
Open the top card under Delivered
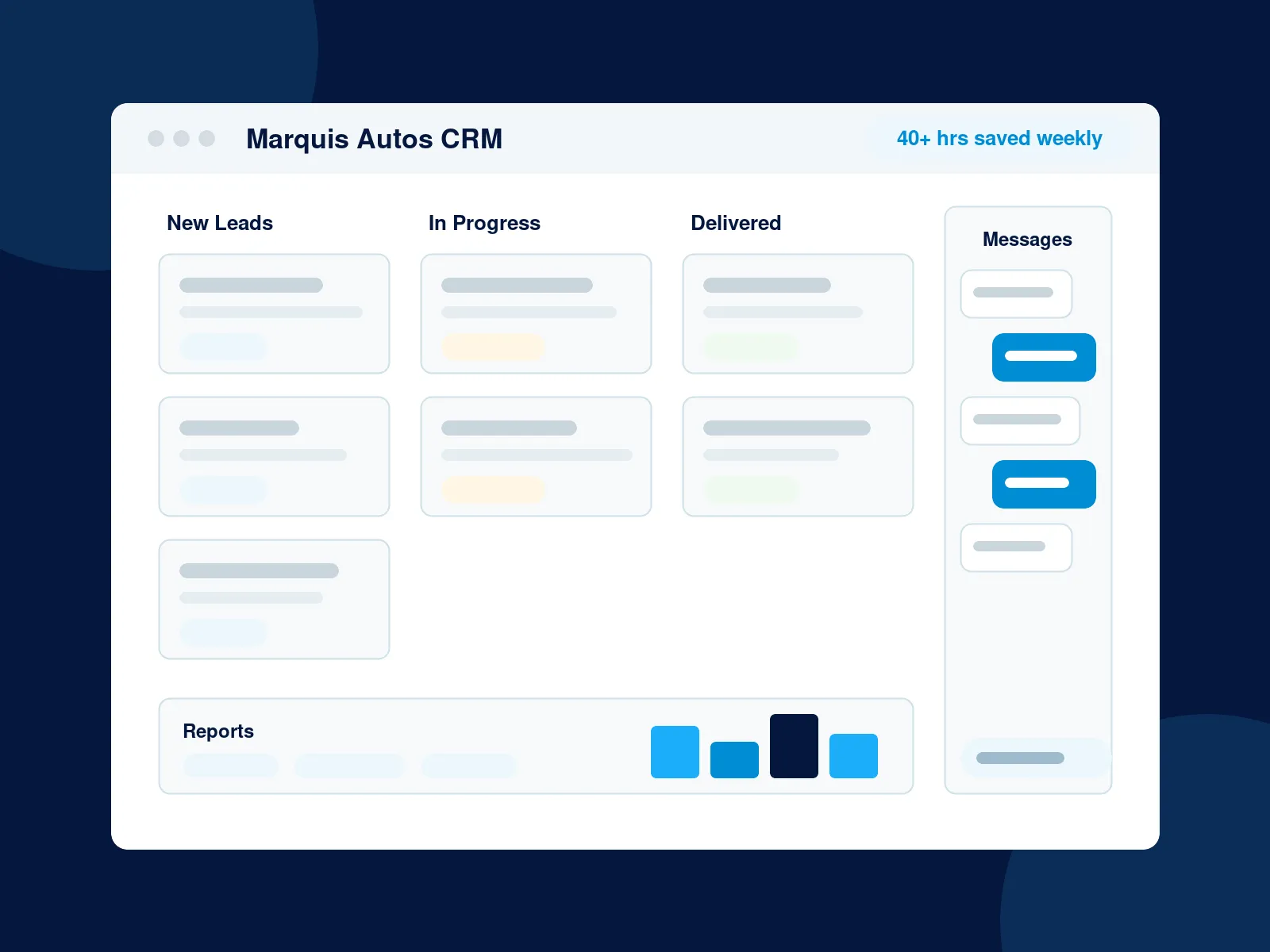tap(798, 313)
